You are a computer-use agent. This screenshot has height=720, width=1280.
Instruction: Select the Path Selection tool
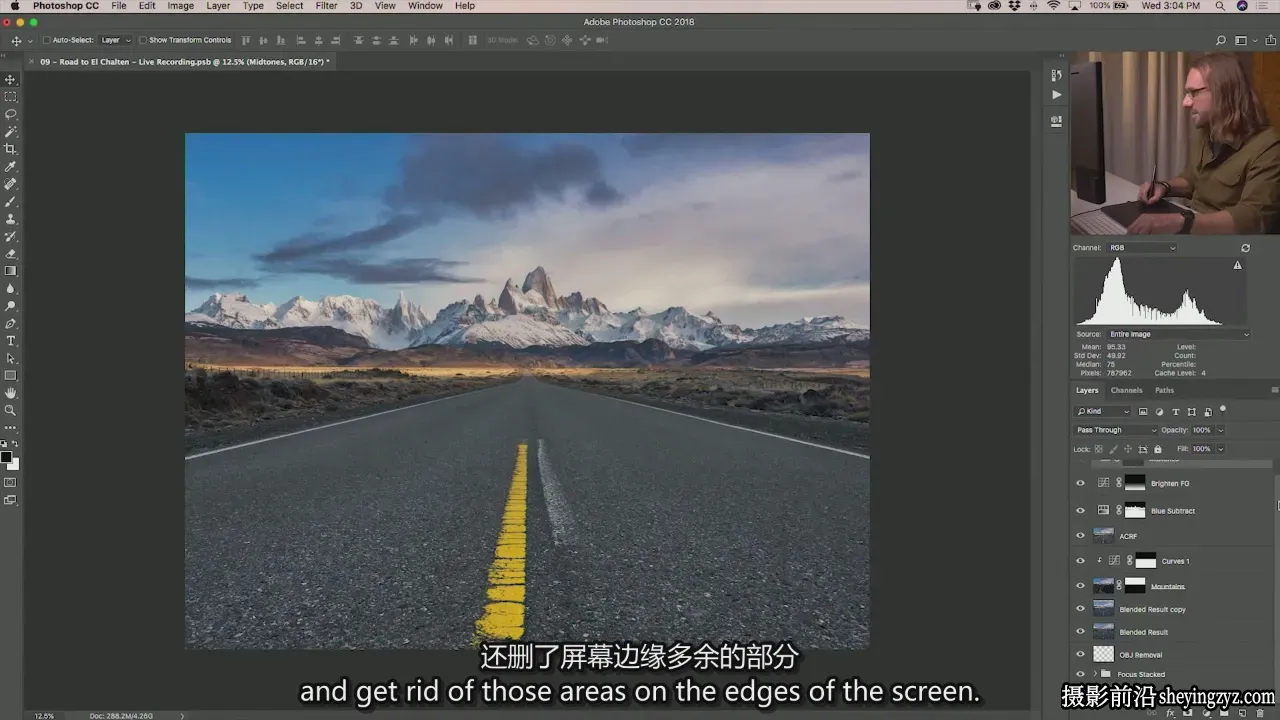pyautogui.click(x=11, y=358)
